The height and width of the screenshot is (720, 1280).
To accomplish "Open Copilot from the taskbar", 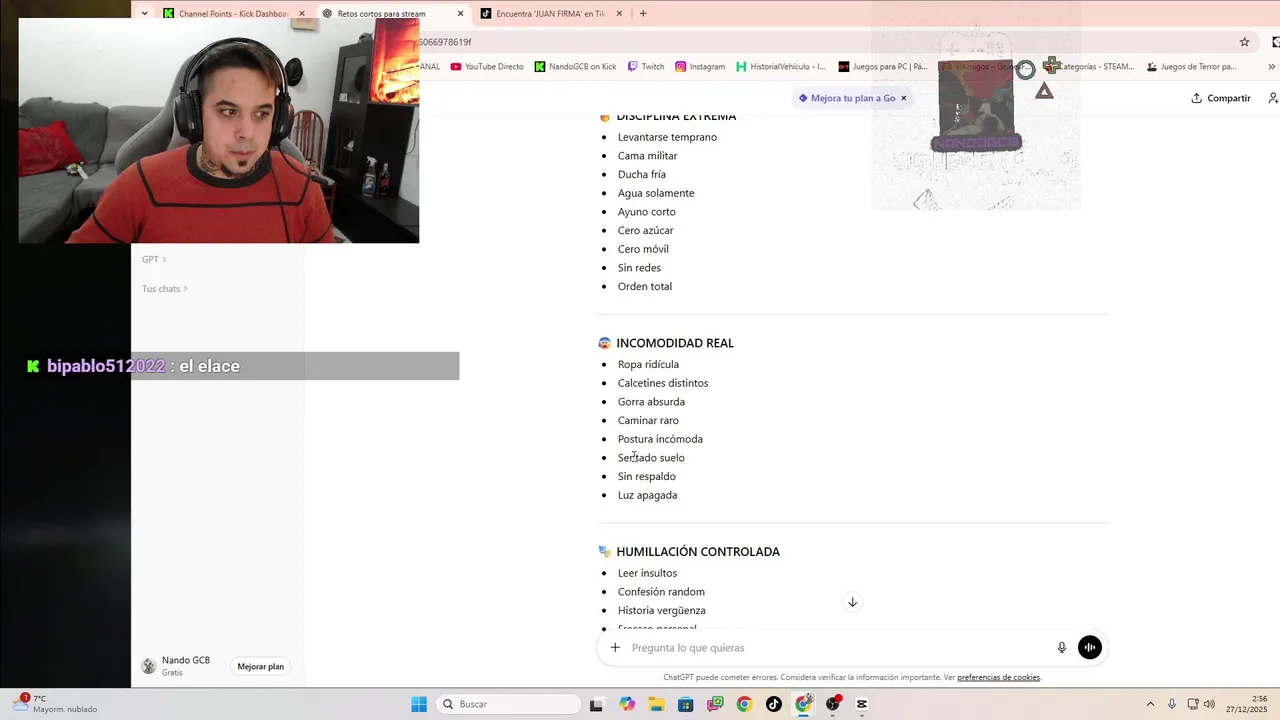I will (627, 704).
